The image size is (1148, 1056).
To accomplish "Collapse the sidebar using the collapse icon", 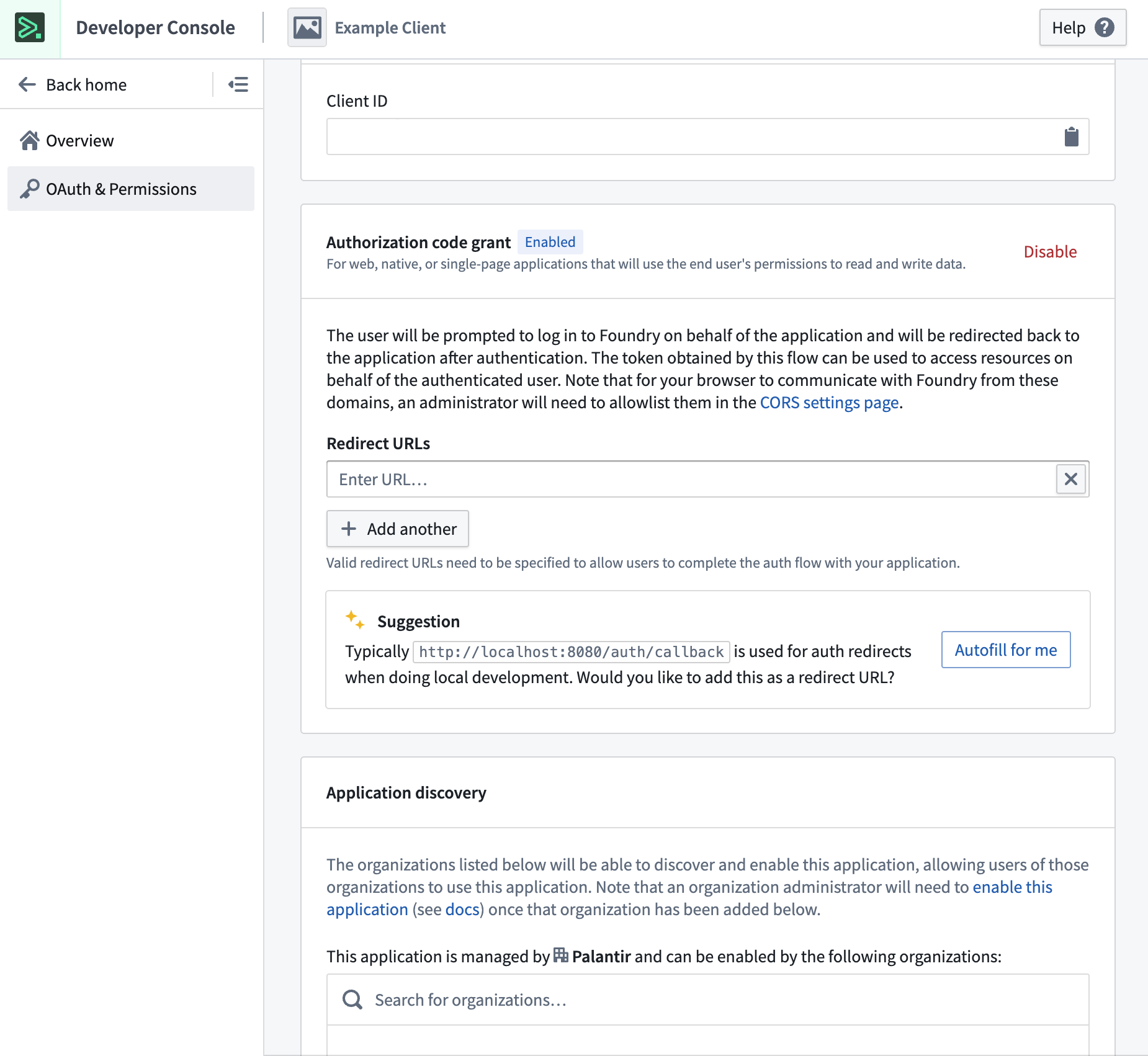I will [238, 84].
